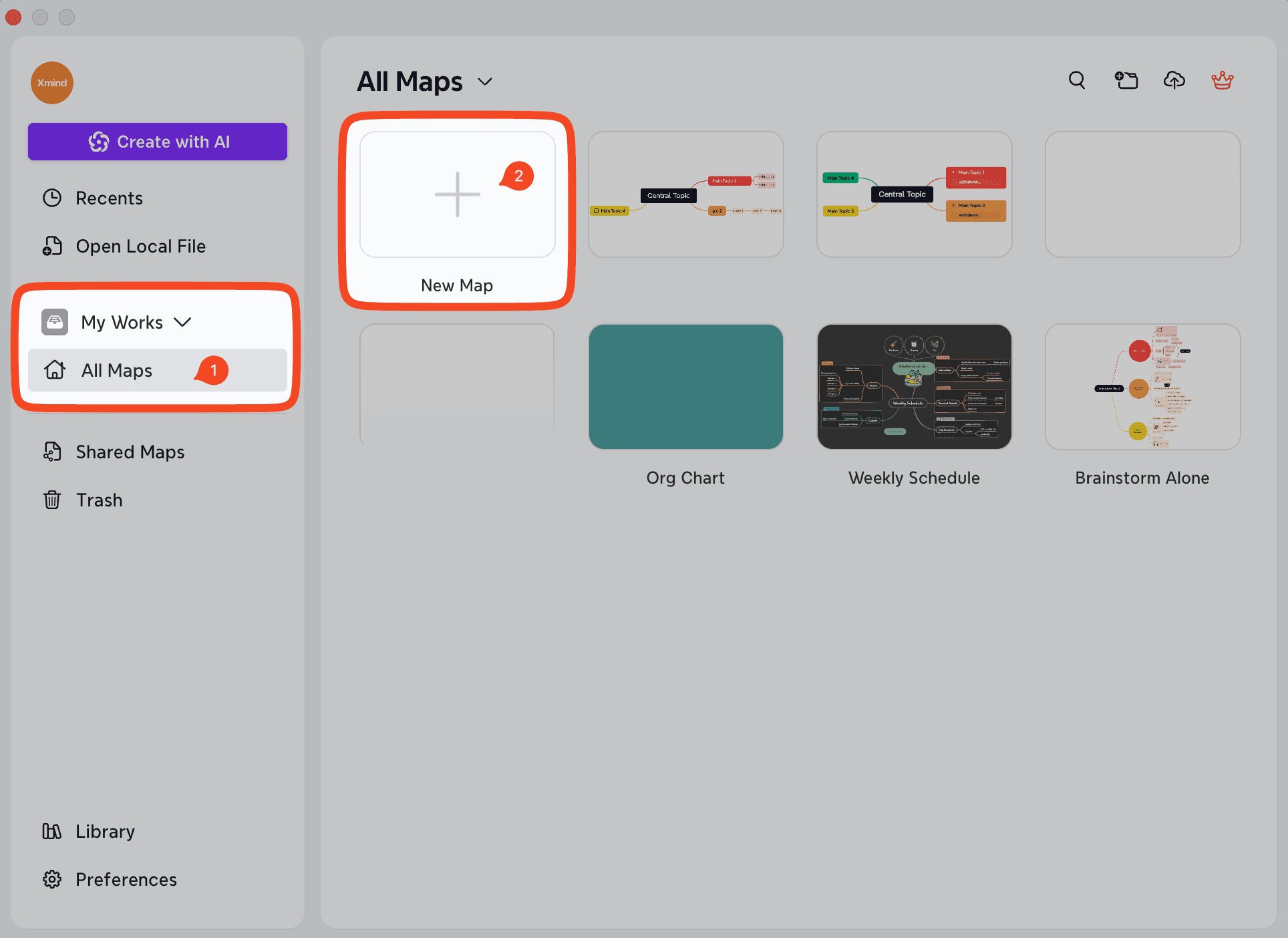Open the Brainstorm Alone map thumbnail
Viewport: 1288px width, 938px height.
pos(1142,387)
